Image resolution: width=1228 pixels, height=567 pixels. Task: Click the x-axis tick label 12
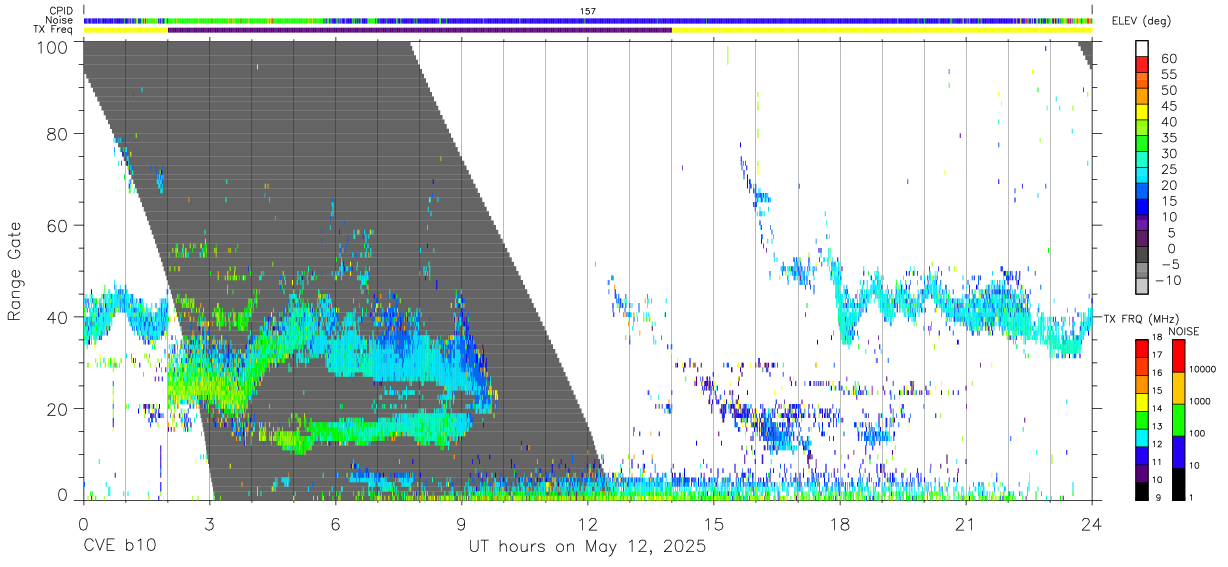(588, 524)
